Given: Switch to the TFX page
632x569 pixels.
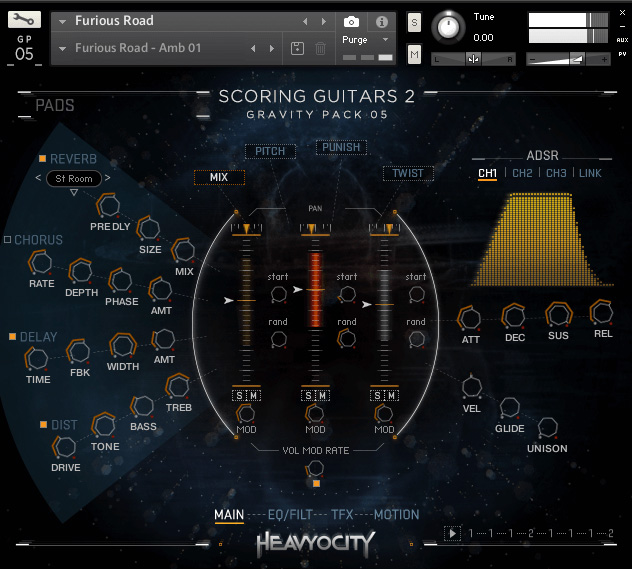Looking at the screenshot, I should (x=342, y=515).
